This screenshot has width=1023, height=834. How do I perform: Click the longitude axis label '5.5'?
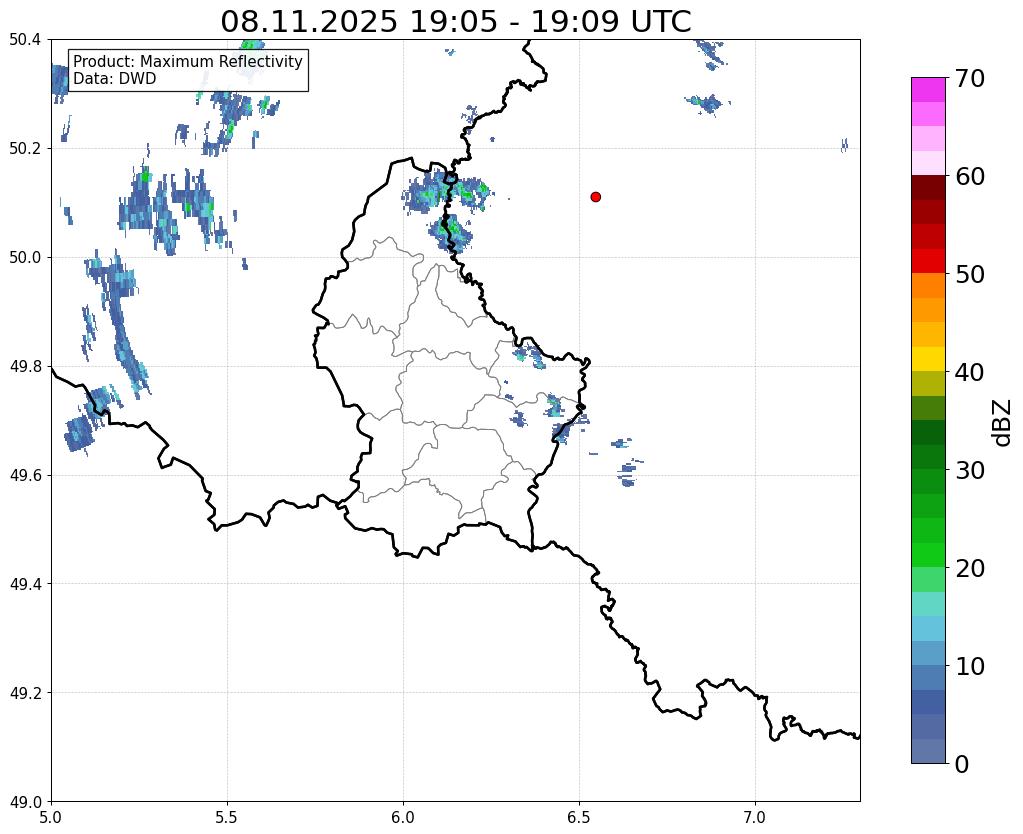[x=227, y=817]
